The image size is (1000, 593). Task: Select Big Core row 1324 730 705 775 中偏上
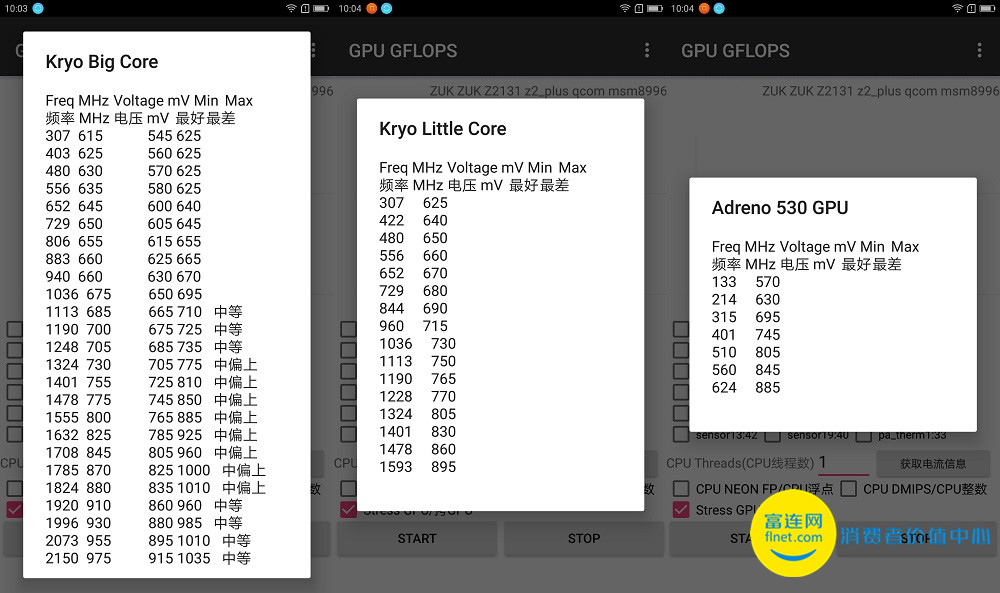[x=152, y=365]
